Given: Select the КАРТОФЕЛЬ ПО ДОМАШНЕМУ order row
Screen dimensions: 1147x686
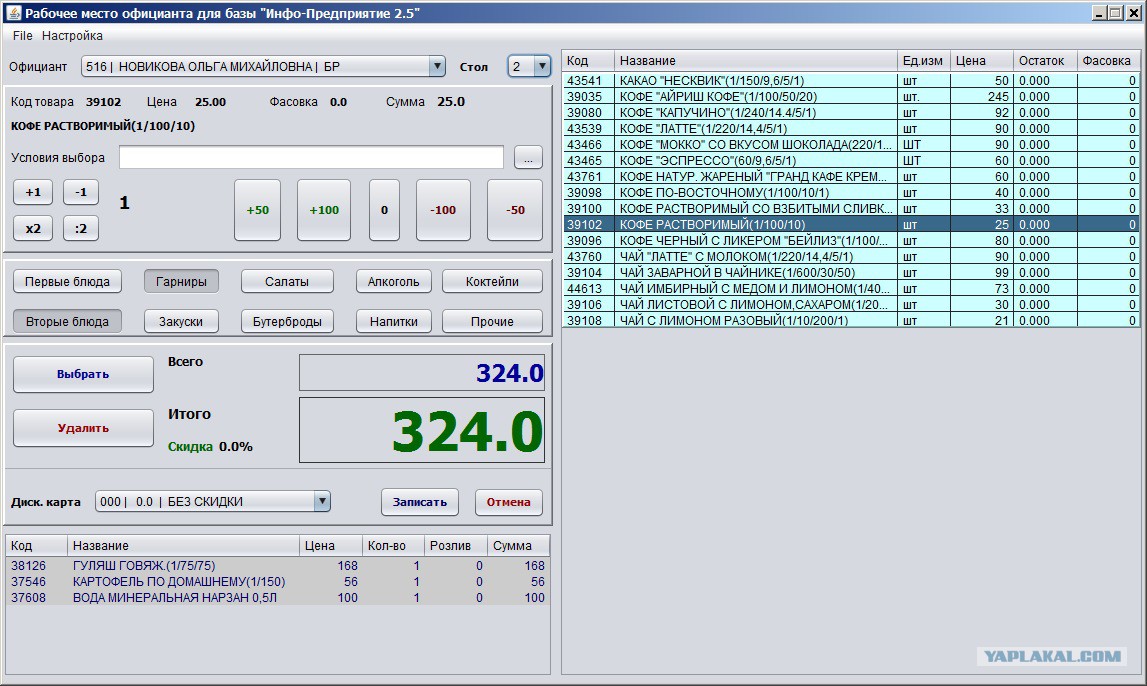Looking at the screenshot, I should (278, 581).
